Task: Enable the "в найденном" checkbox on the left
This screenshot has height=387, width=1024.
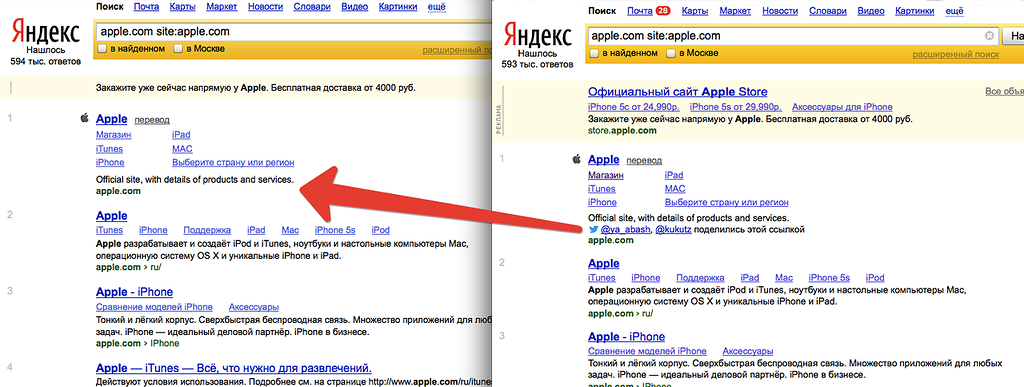Action: [102, 49]
